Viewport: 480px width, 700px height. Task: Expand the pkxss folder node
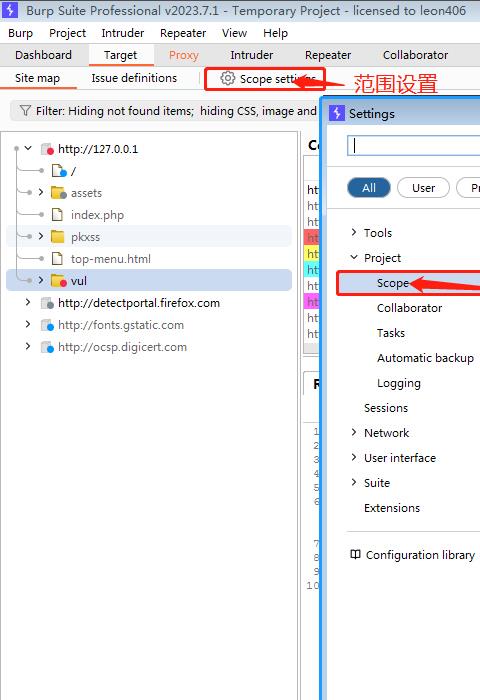tap(41, 236)
